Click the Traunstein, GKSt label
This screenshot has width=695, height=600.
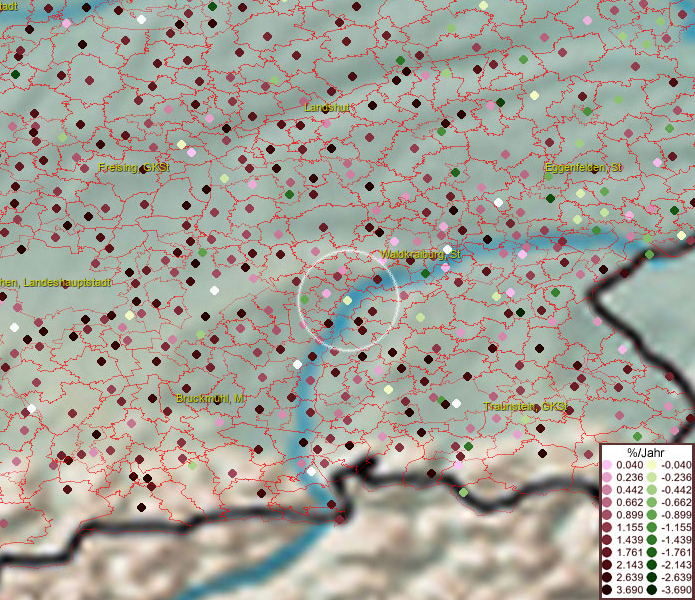pos(525,406)
